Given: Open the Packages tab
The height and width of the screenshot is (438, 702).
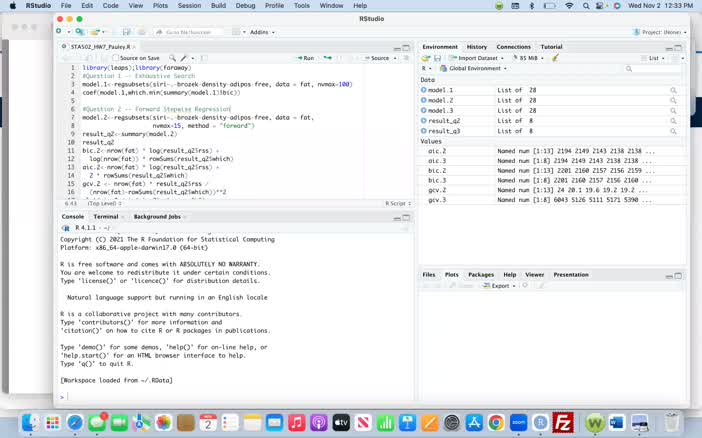Looking at the screenshot, I should [x=481, y=274].
